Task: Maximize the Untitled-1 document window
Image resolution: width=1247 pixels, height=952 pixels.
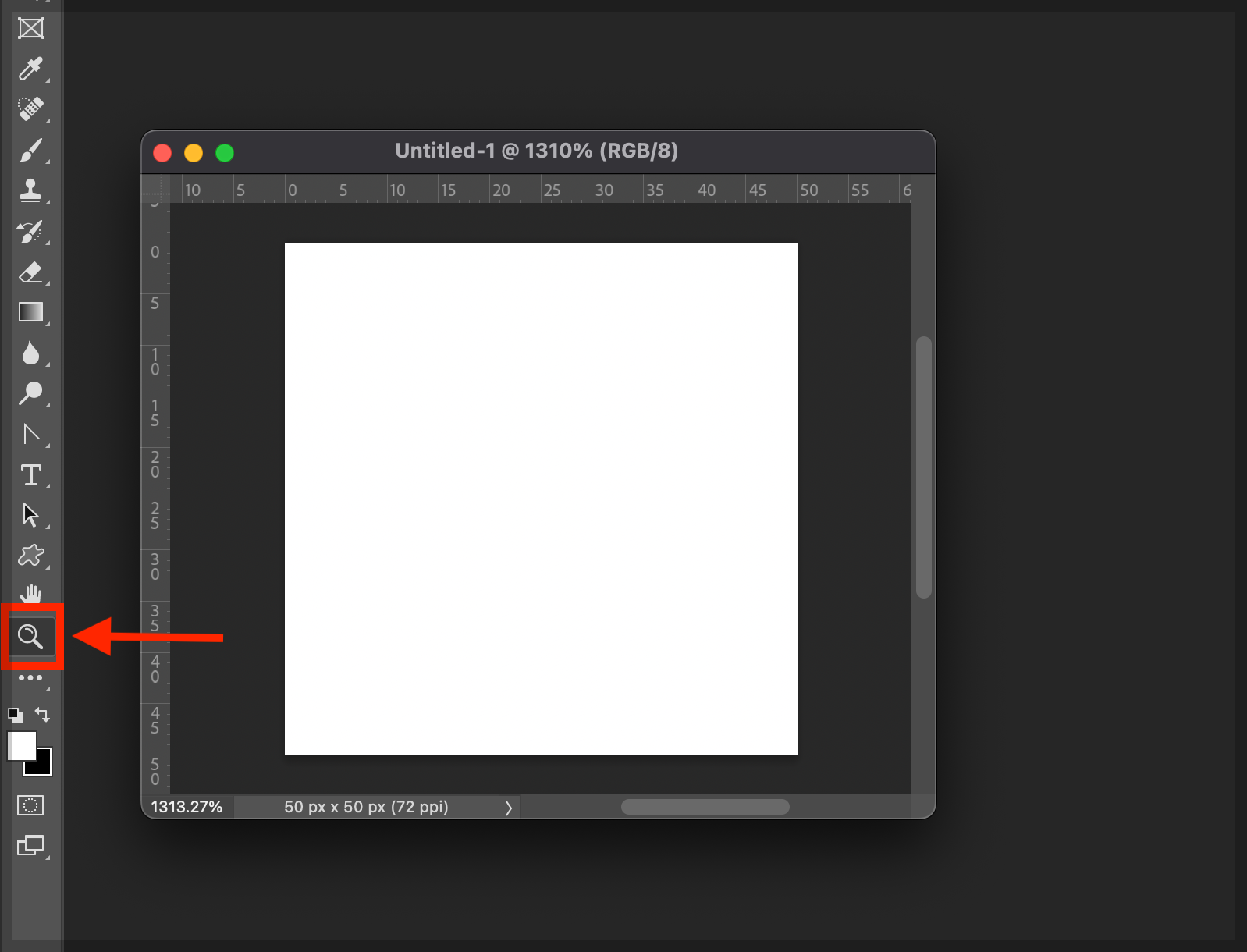Action: pos(225,153)
